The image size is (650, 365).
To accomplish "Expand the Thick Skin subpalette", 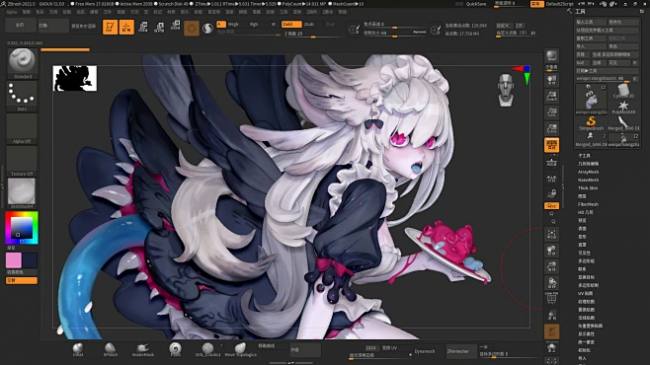I will [x=588, y=188].
